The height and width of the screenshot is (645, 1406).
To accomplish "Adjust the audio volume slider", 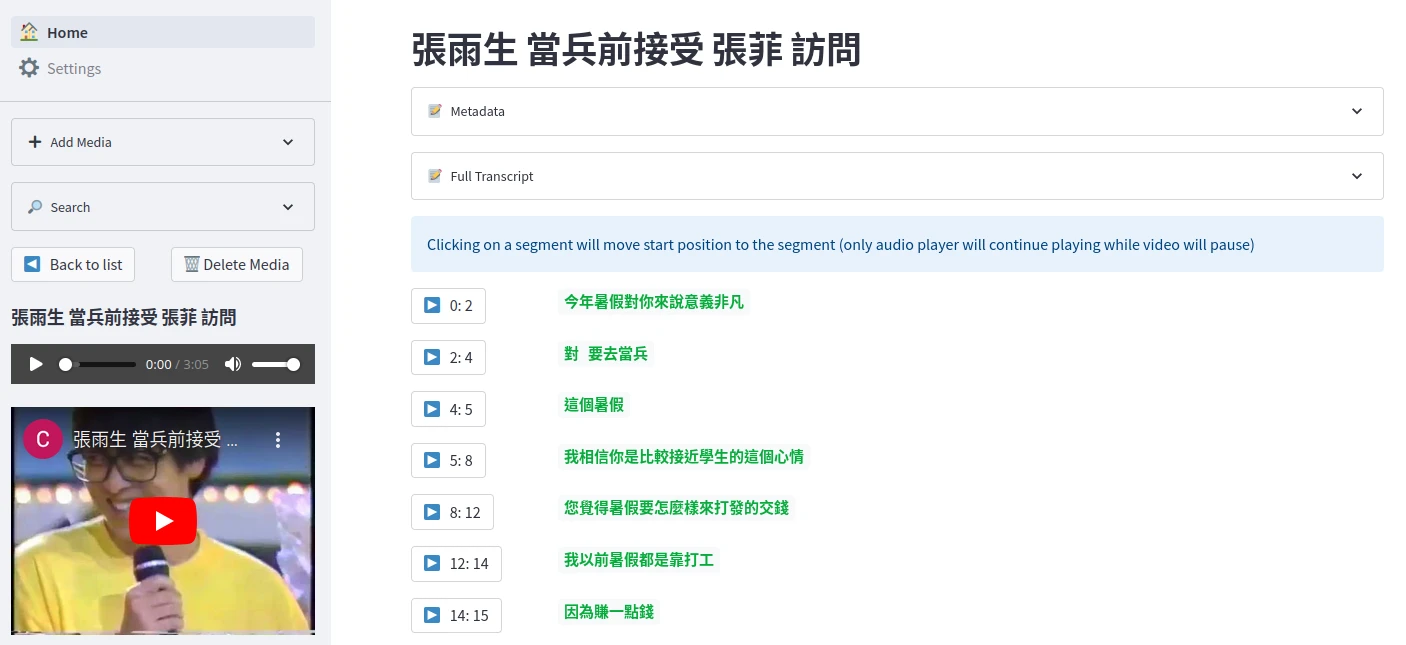I will click(x=275, y=365).
